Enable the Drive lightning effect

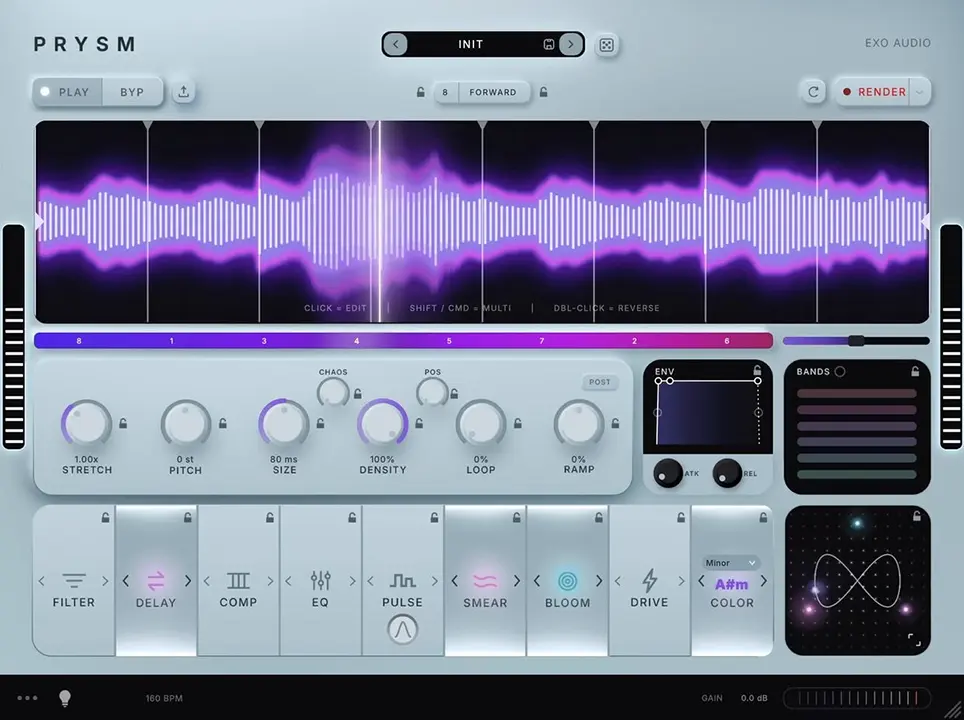pyautogui.click(x=649, y=580)
